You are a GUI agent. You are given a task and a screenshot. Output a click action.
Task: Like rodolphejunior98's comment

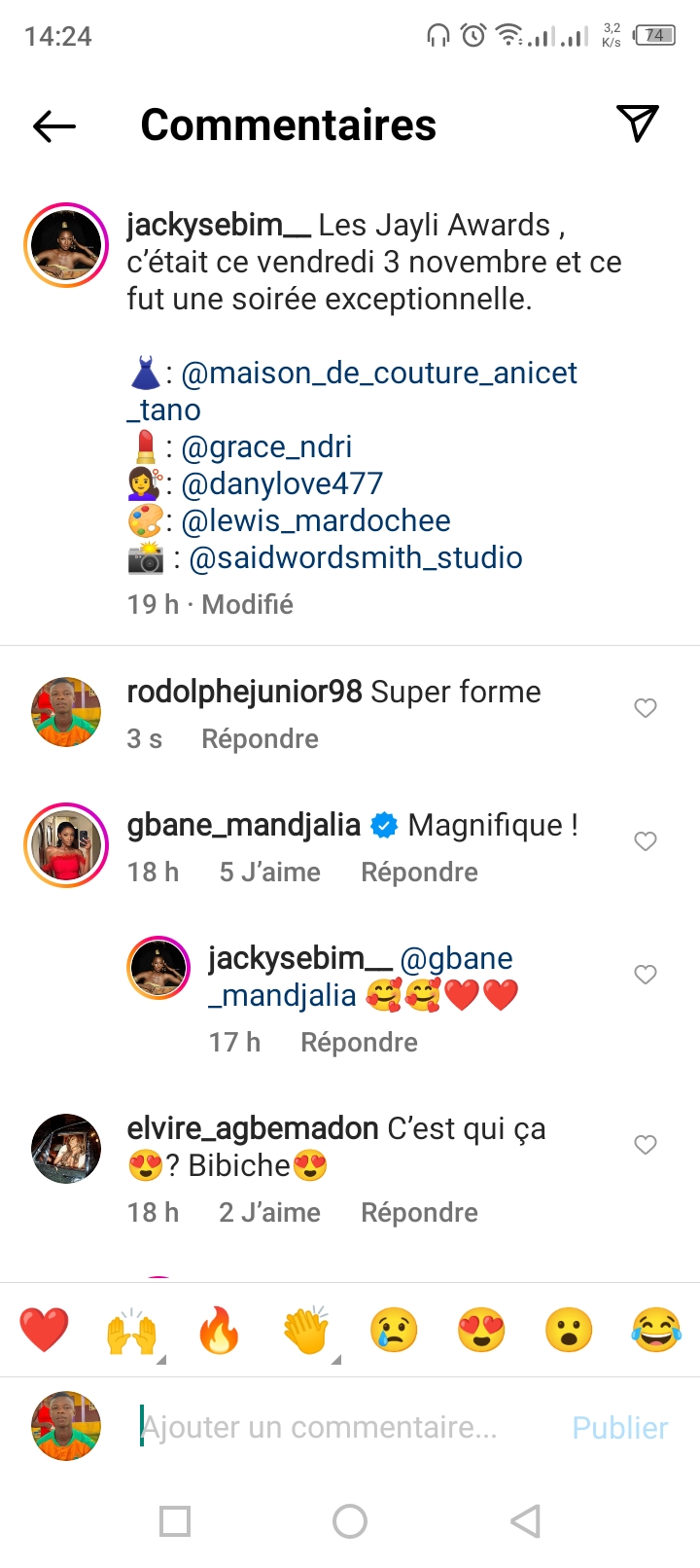[646, 708]
